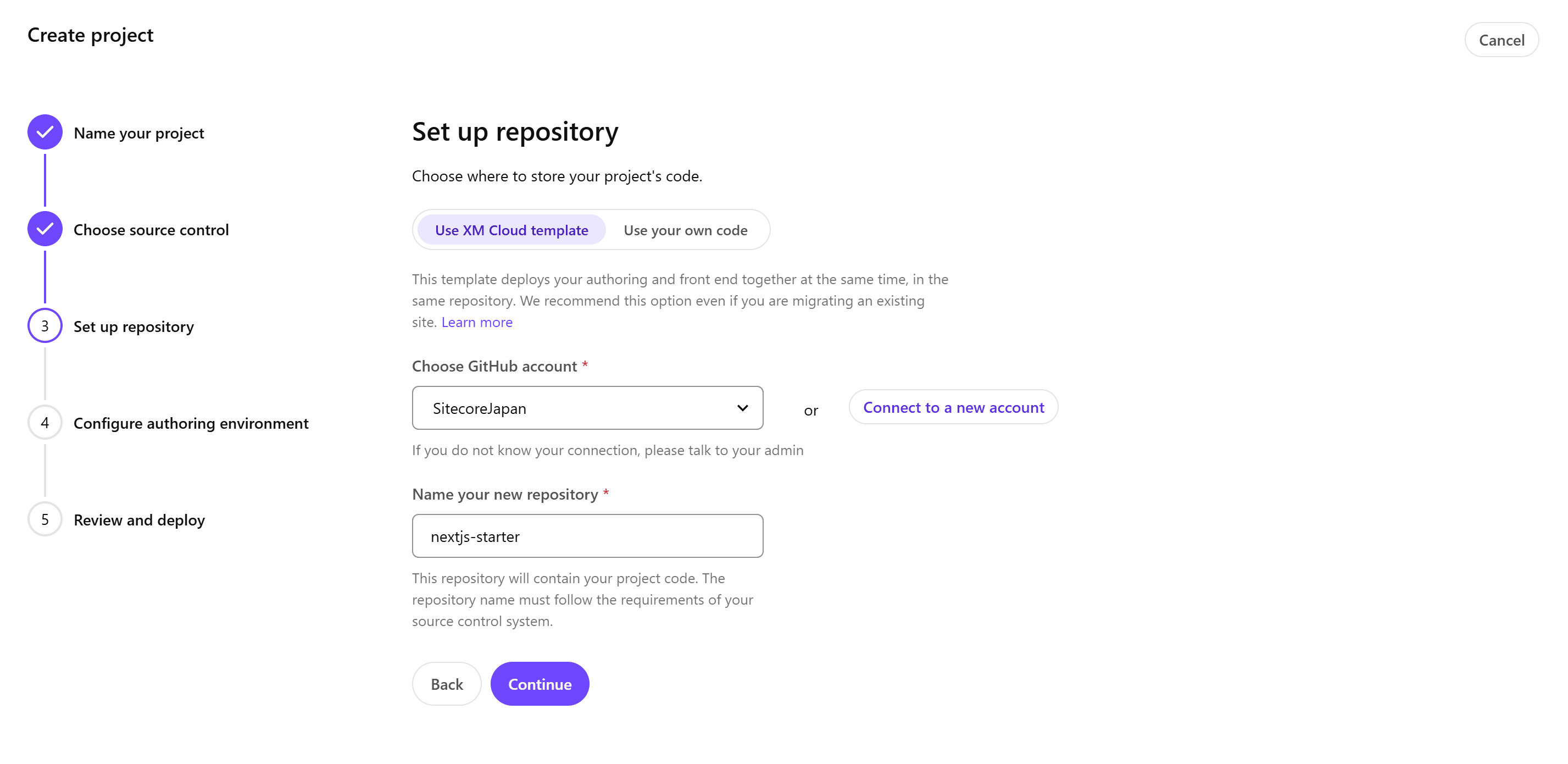
Task: Click the step 5 circle icon
Action: point(45,519)
